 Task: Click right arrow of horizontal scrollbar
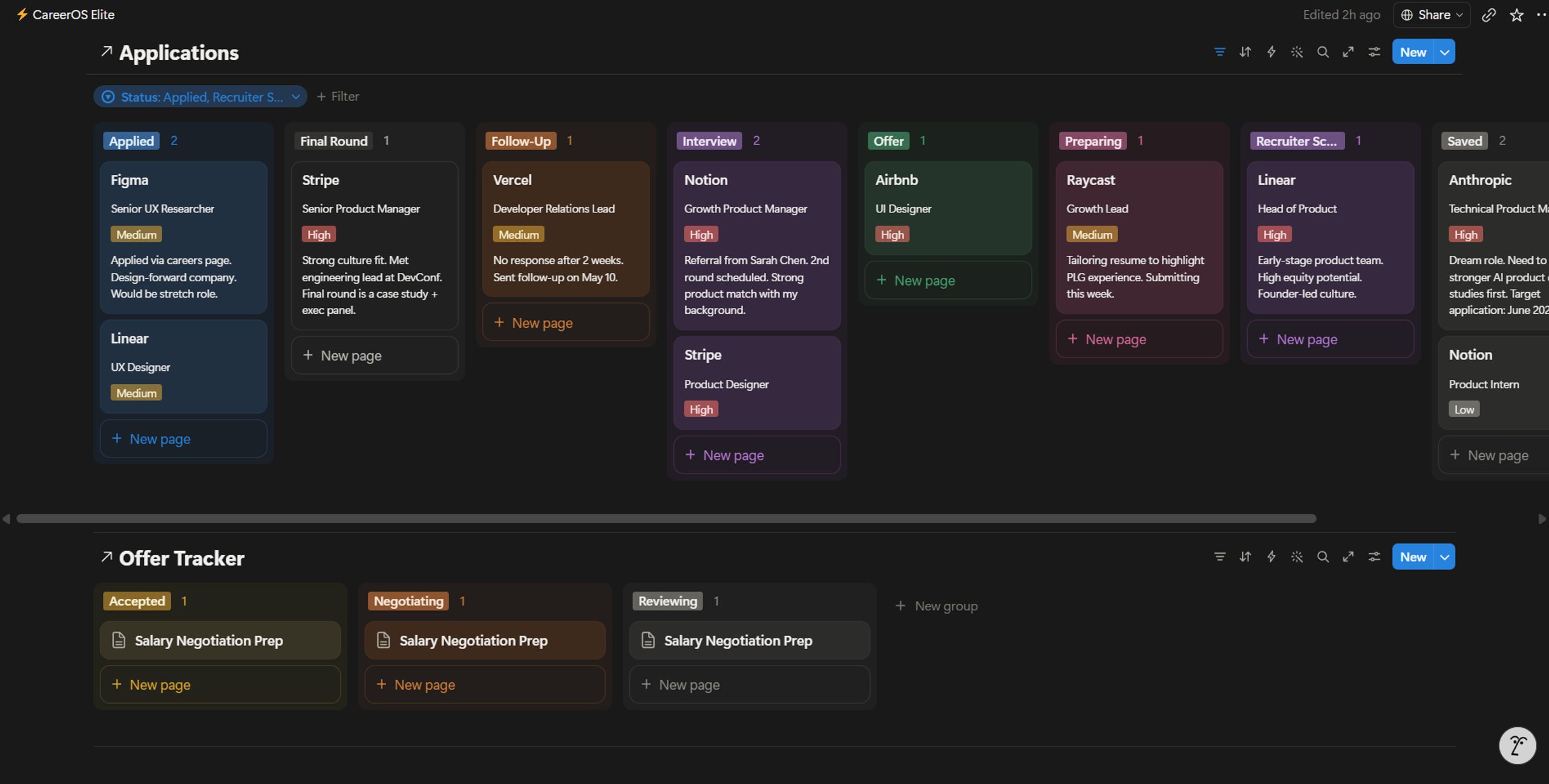pyautogui.click(x=1542, y=518)
